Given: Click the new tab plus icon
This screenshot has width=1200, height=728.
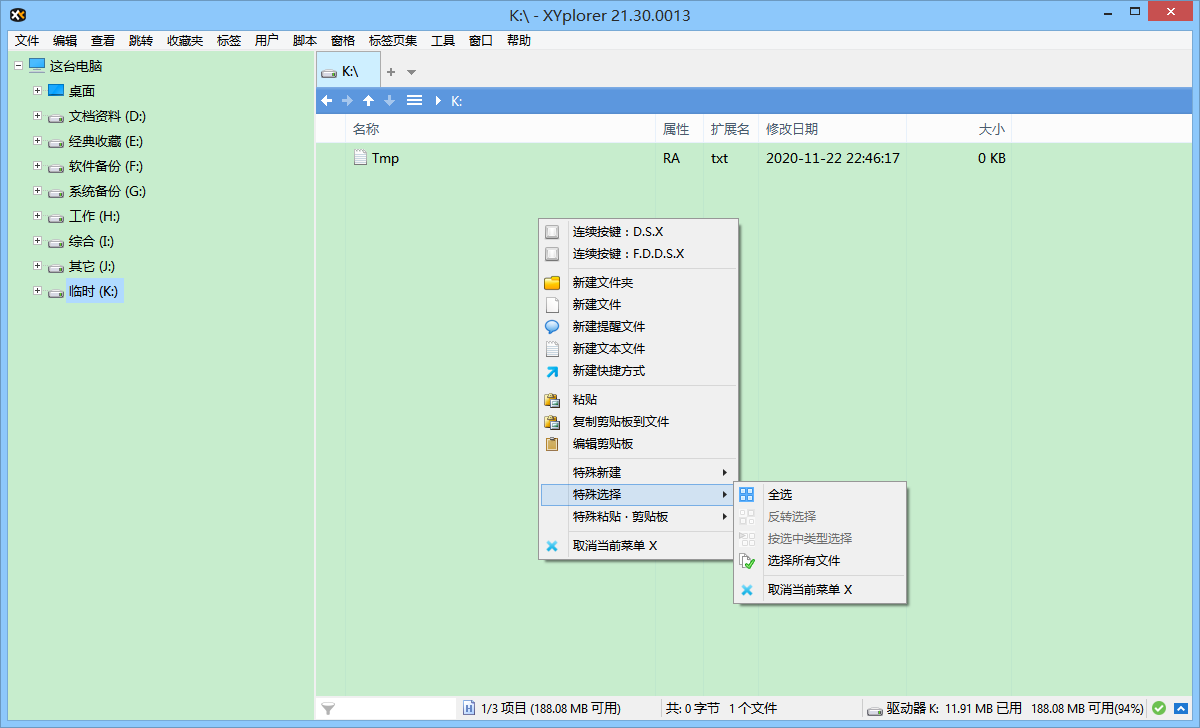Looking at the screenshot, I should (x=393, y=71).
